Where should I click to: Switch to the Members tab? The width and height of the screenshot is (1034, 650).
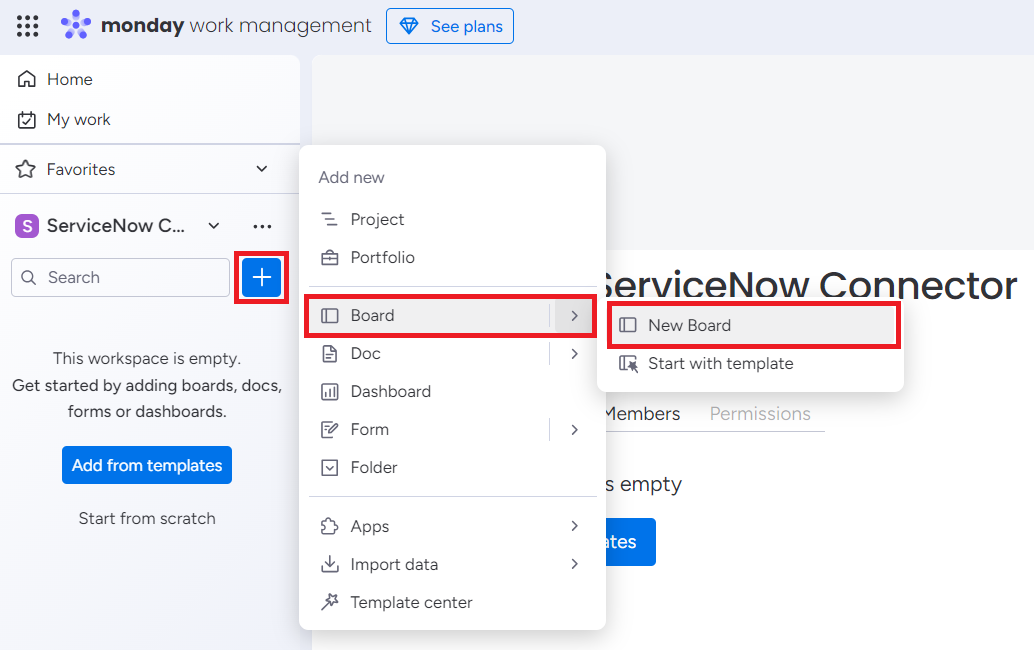pos(642,413)
